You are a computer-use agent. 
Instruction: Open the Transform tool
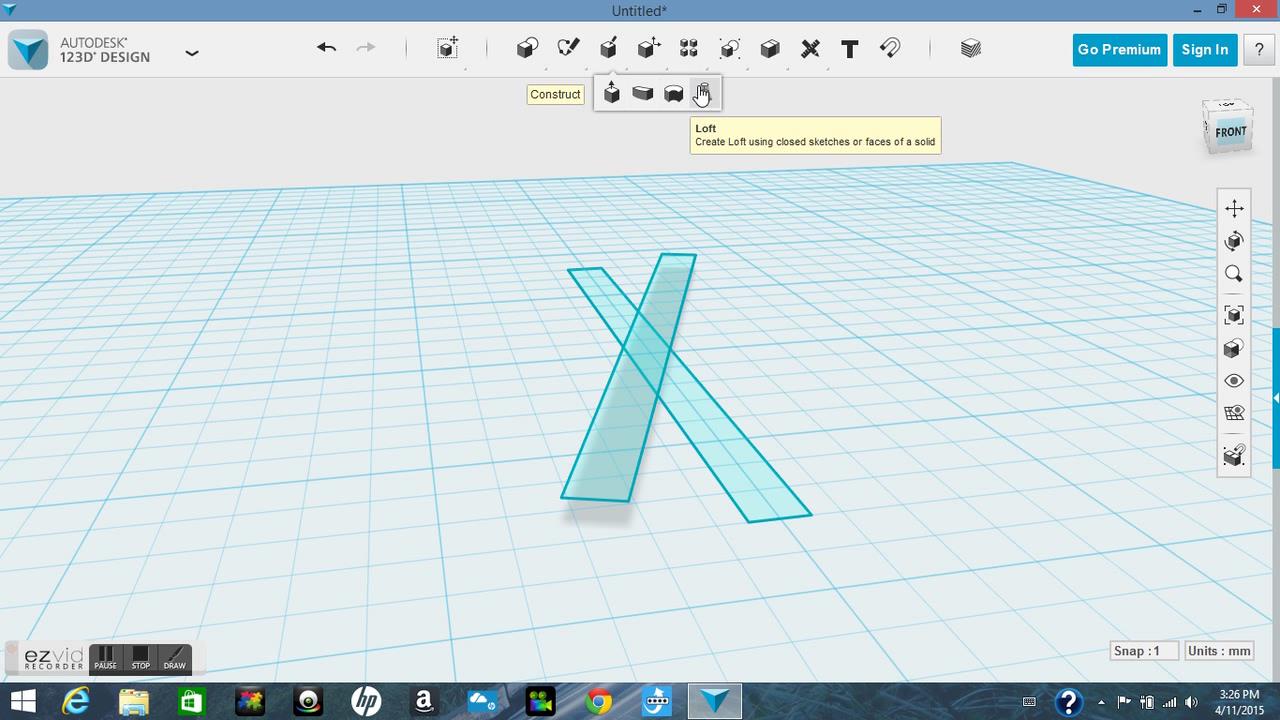(x=447, y=48)
